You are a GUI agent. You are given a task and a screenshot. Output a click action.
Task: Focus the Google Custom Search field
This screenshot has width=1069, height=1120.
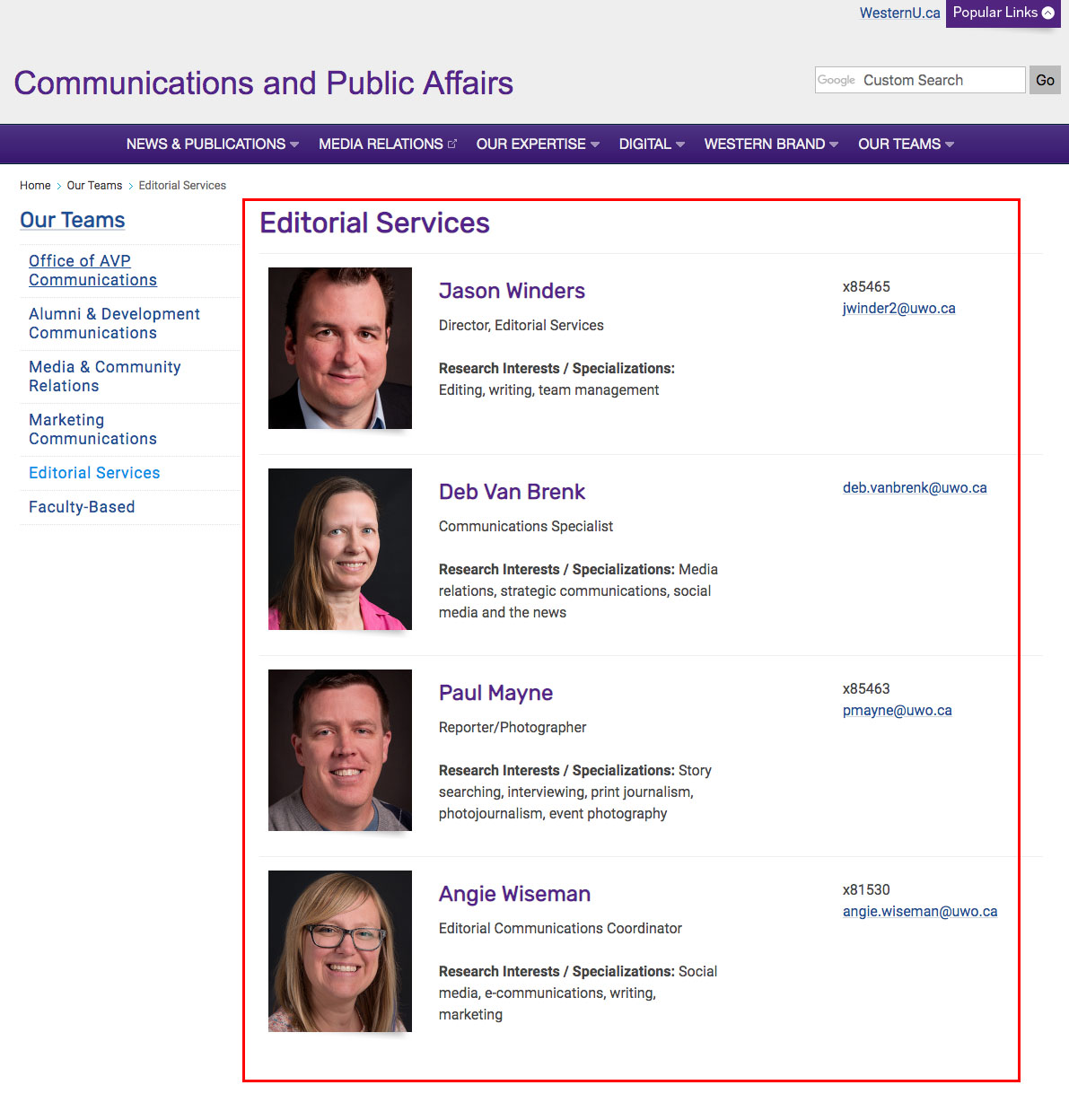tap(920, 80)
